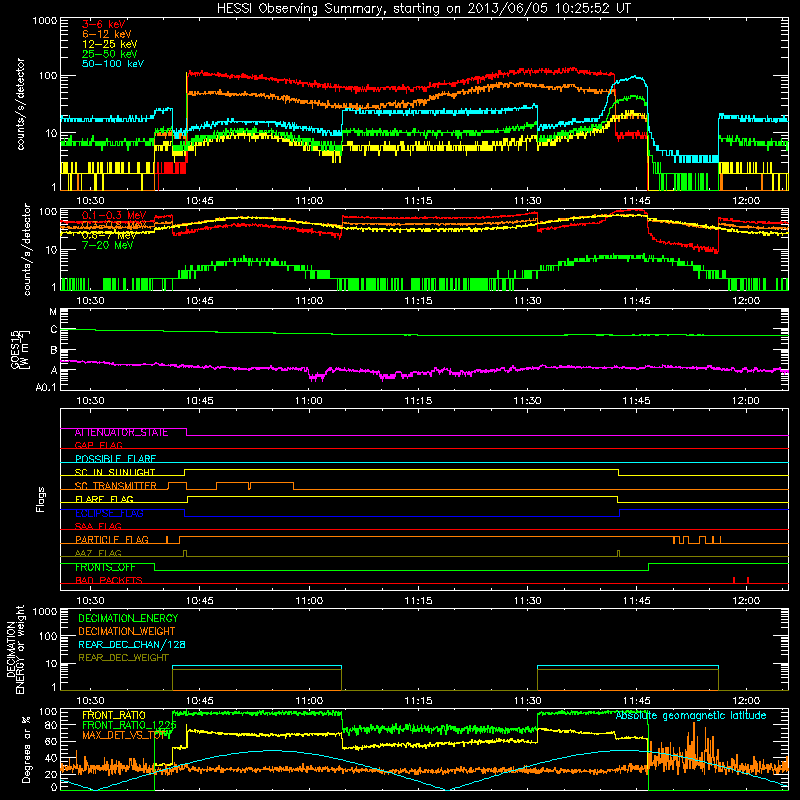The width and height of the screenshot is (800, 800).
Task: Select the REAR_DEC_WEIGHT legend label
Action: click(123, 658)
